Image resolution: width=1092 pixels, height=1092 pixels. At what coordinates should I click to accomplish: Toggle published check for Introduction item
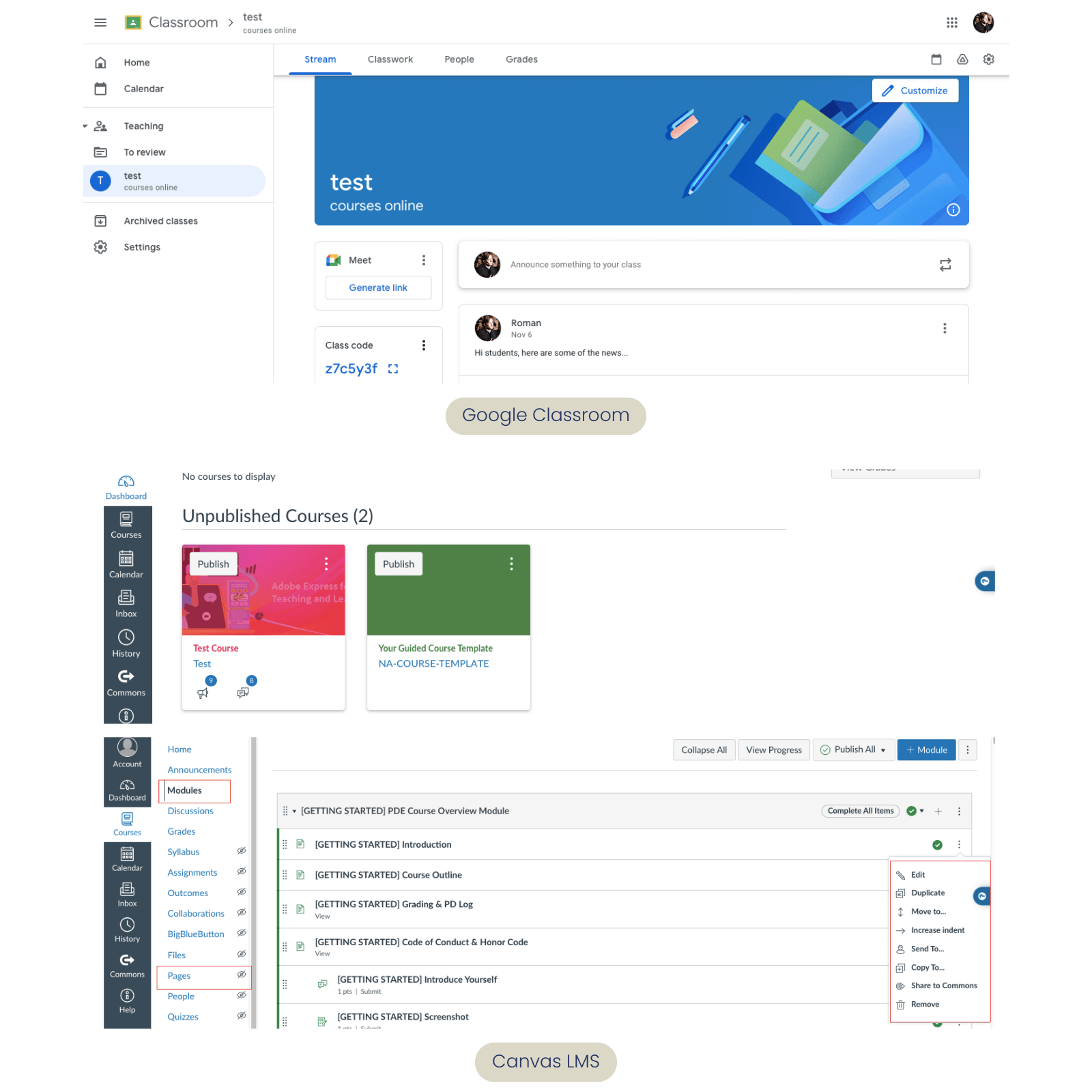pyautogui.click(x=937, y=845)
